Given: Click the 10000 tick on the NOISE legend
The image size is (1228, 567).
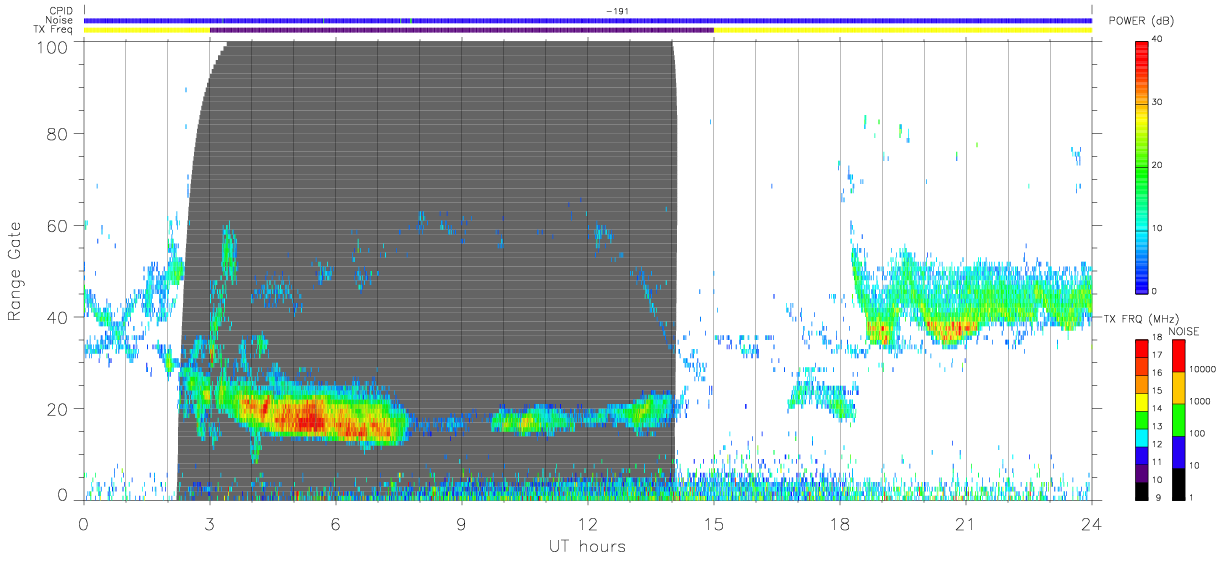Looking at the screenshot, I should point(1204,370).
